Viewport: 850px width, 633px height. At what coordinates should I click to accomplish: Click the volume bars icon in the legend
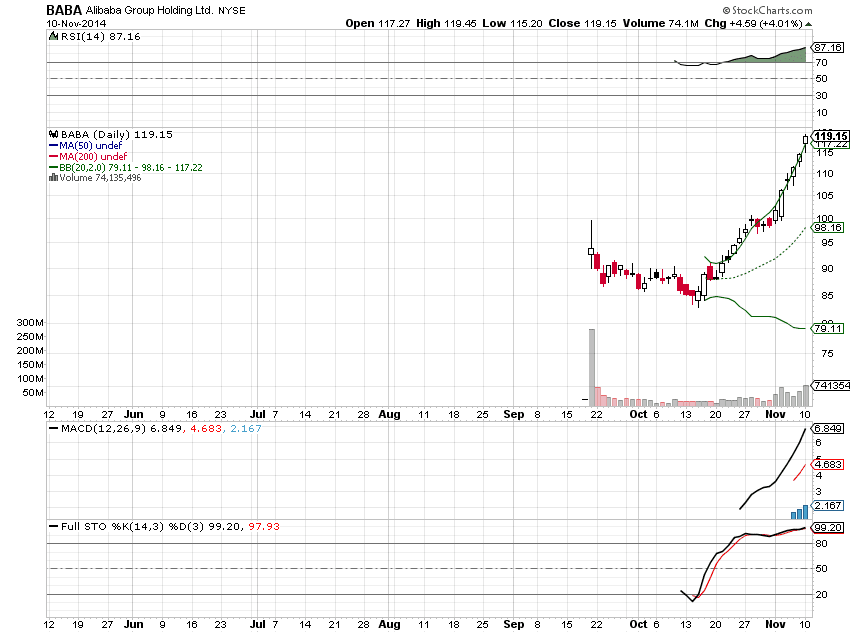53,177
